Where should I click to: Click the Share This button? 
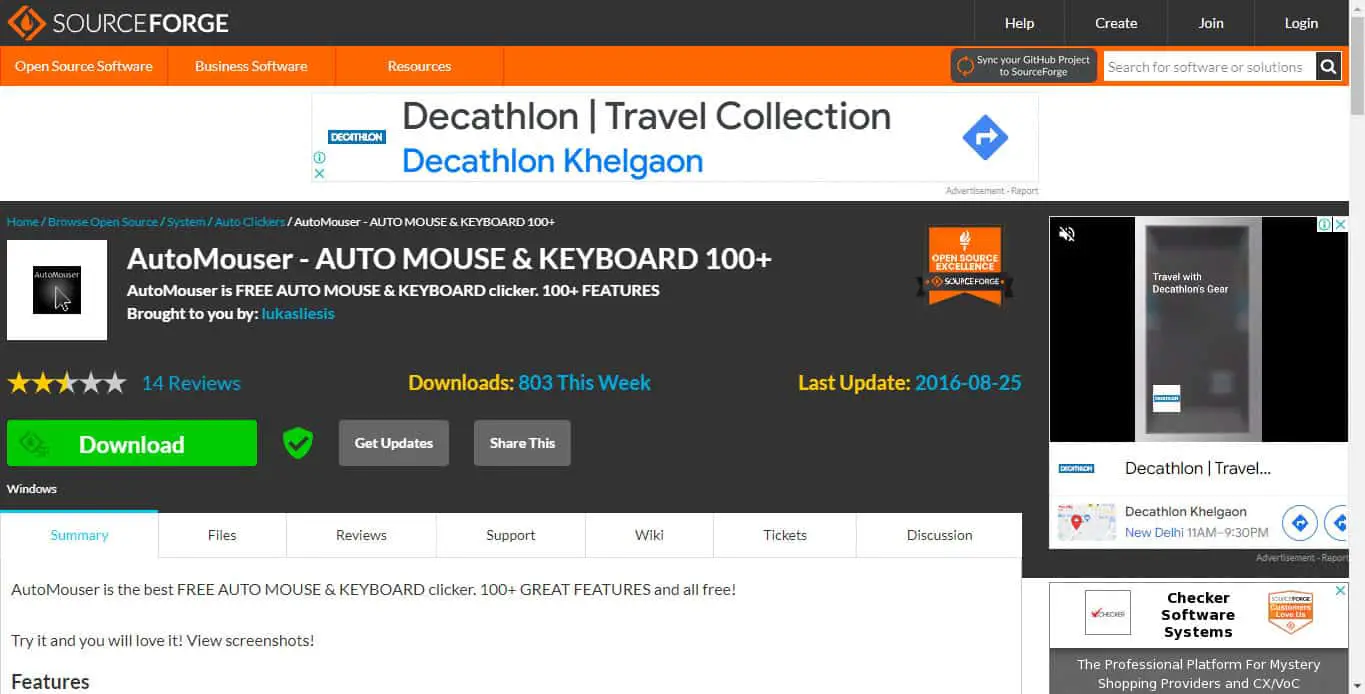522,443
